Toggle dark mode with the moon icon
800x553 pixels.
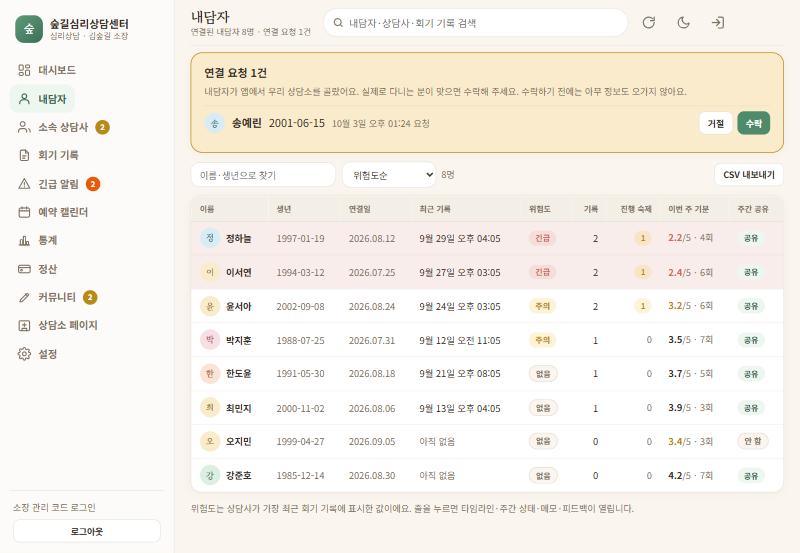point(683,22)
